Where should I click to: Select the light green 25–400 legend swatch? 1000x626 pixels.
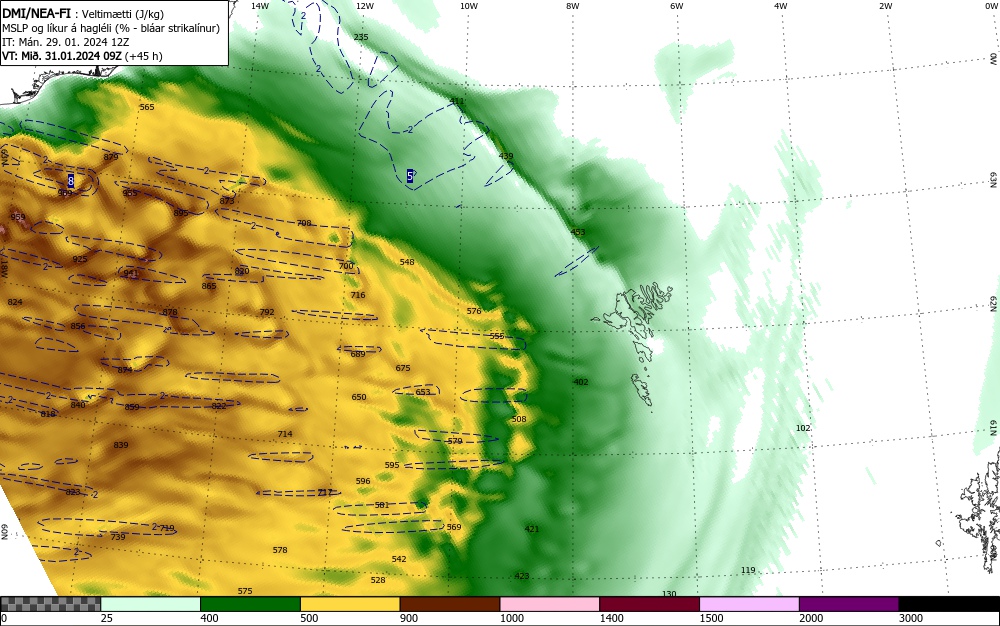(151, 604)
